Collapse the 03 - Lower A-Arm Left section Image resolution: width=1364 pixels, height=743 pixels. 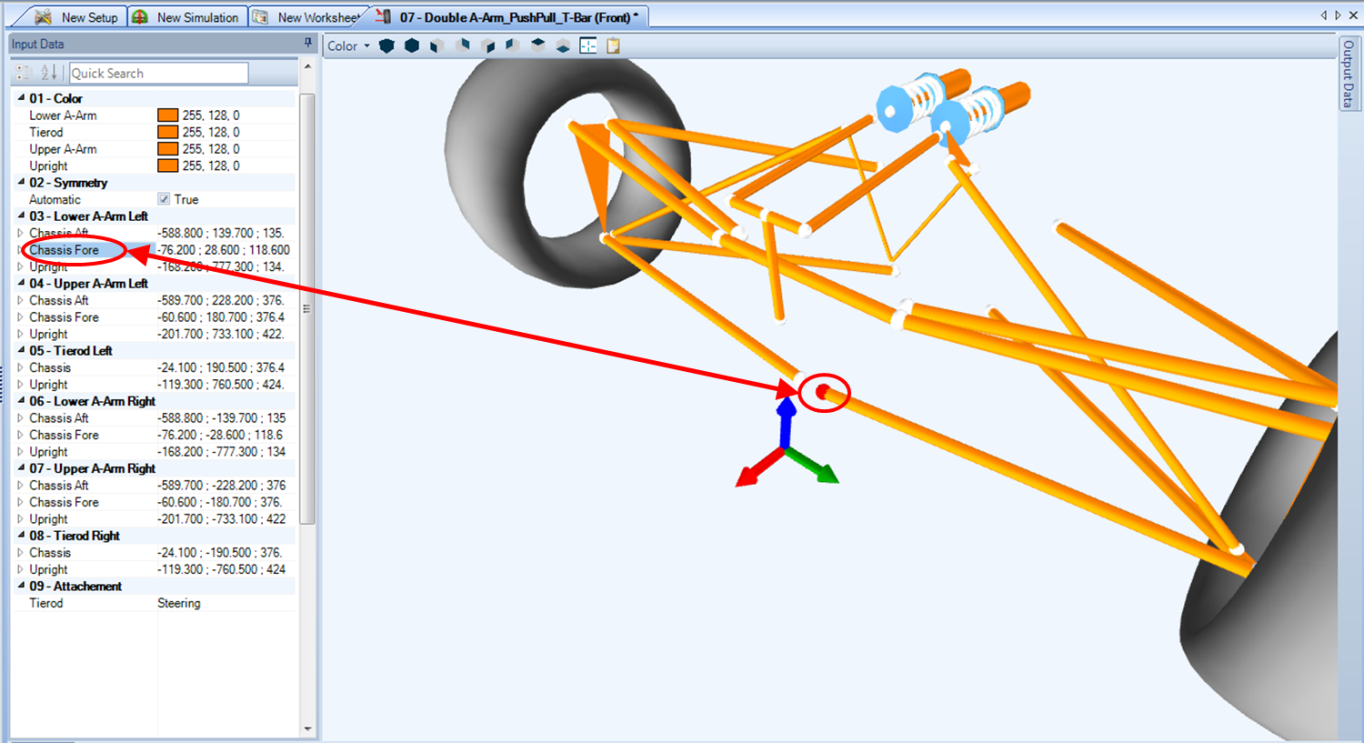click(x=22, y=216)
